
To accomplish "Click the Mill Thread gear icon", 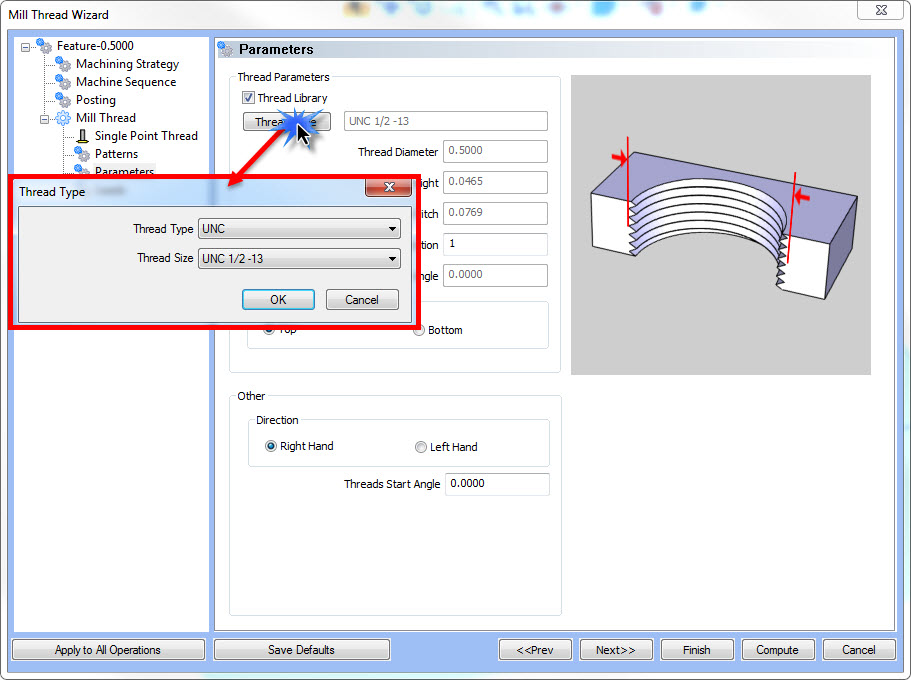I will [63, 118].
